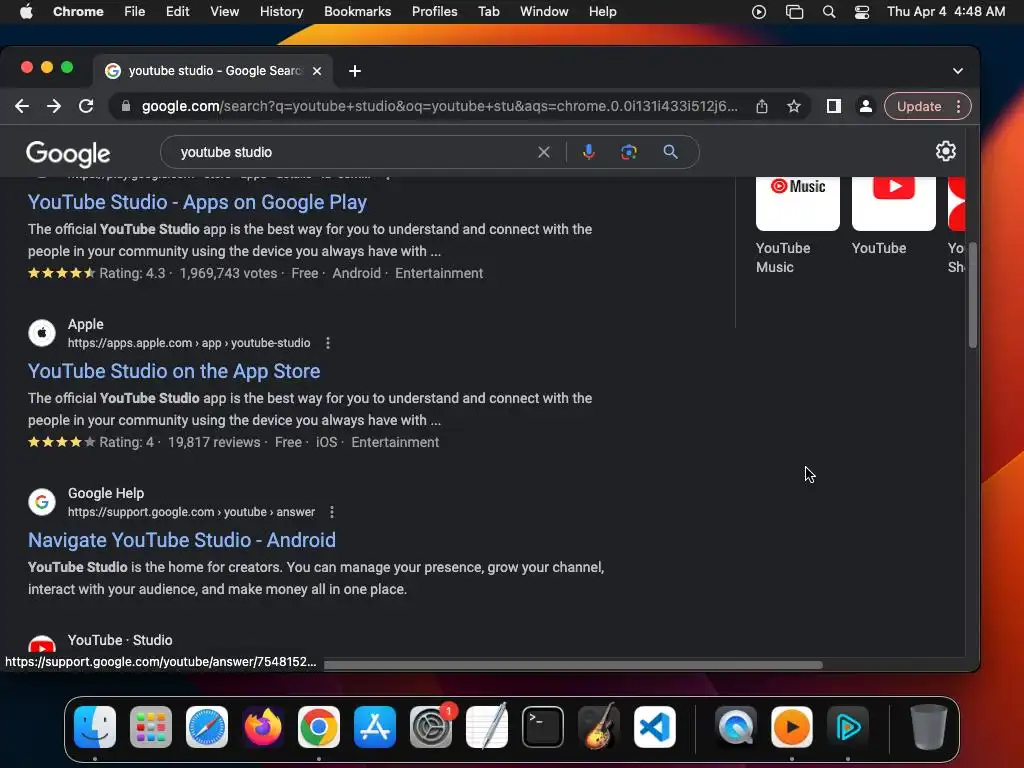1024x768 pixels.
Task: Click the youtube studio search input field
Action: point(353,152)
